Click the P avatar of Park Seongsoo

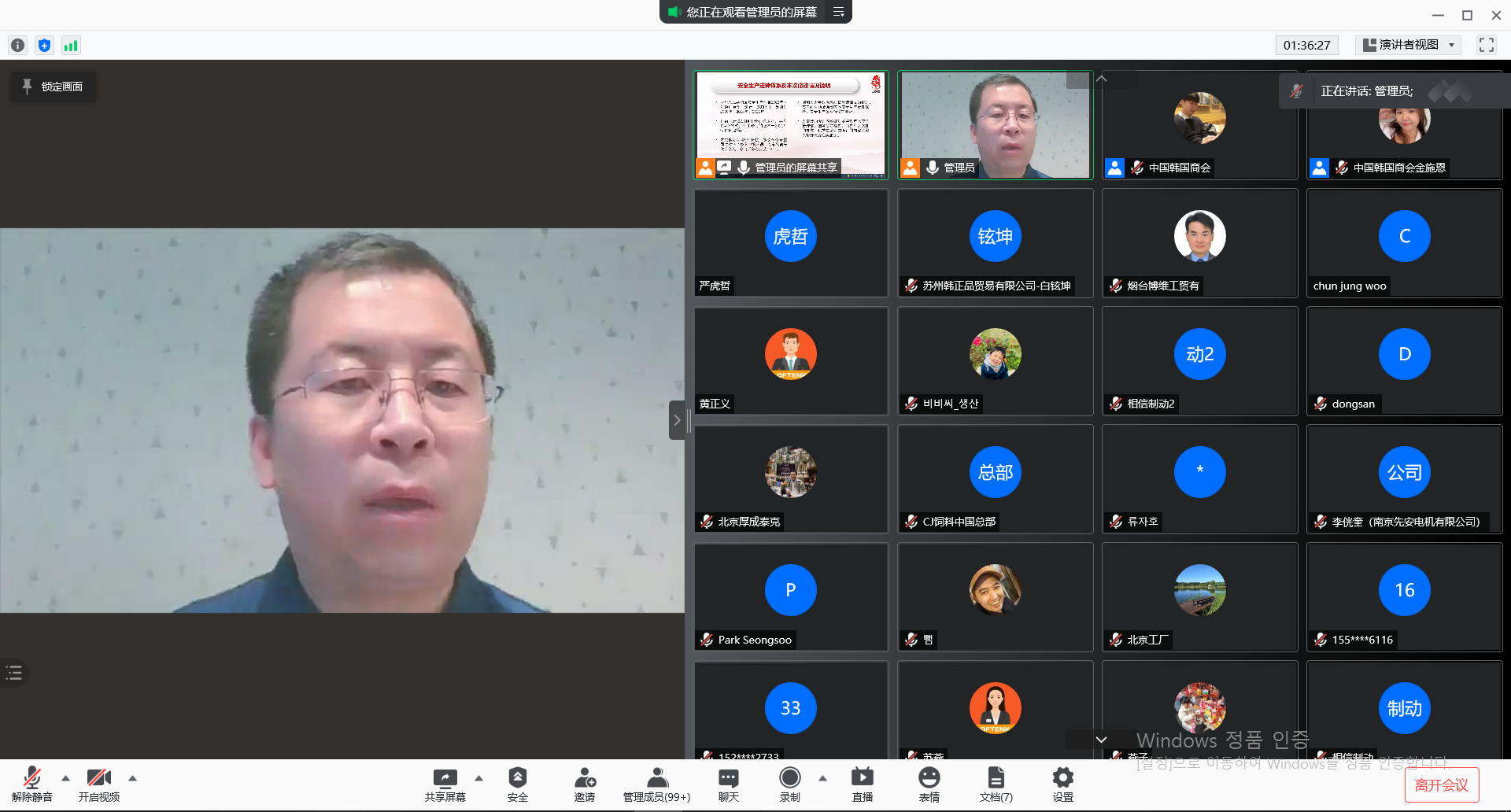pos(791,590)
